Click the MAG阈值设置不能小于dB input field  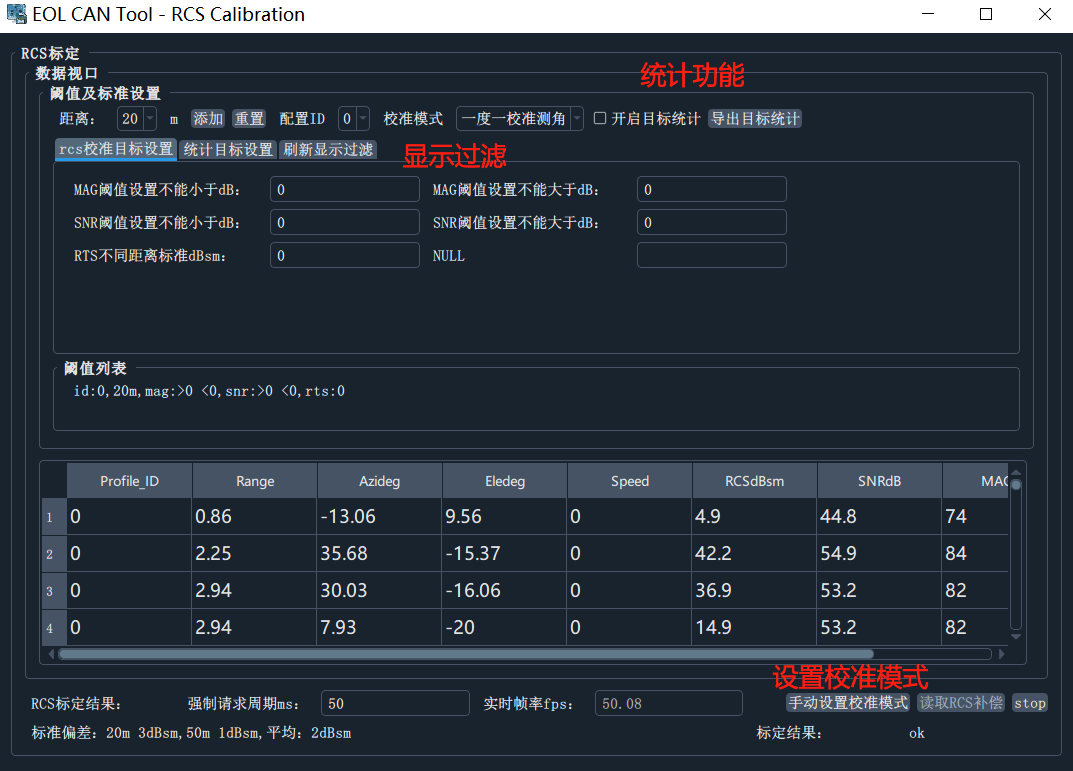344,188
